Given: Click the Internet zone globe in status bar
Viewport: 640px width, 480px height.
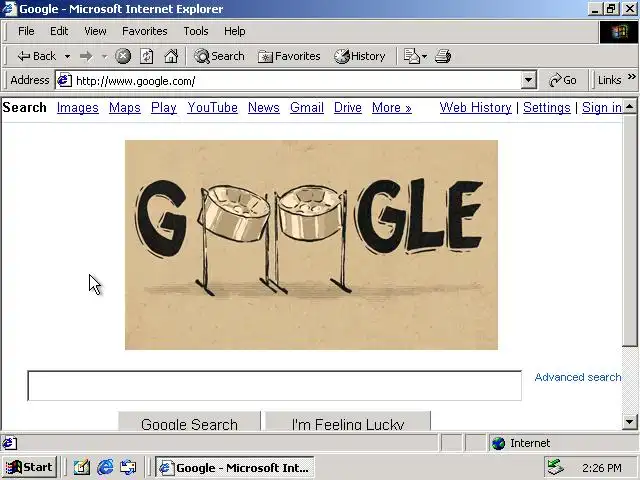Looking at the screenshot, I should click(498, 443).
